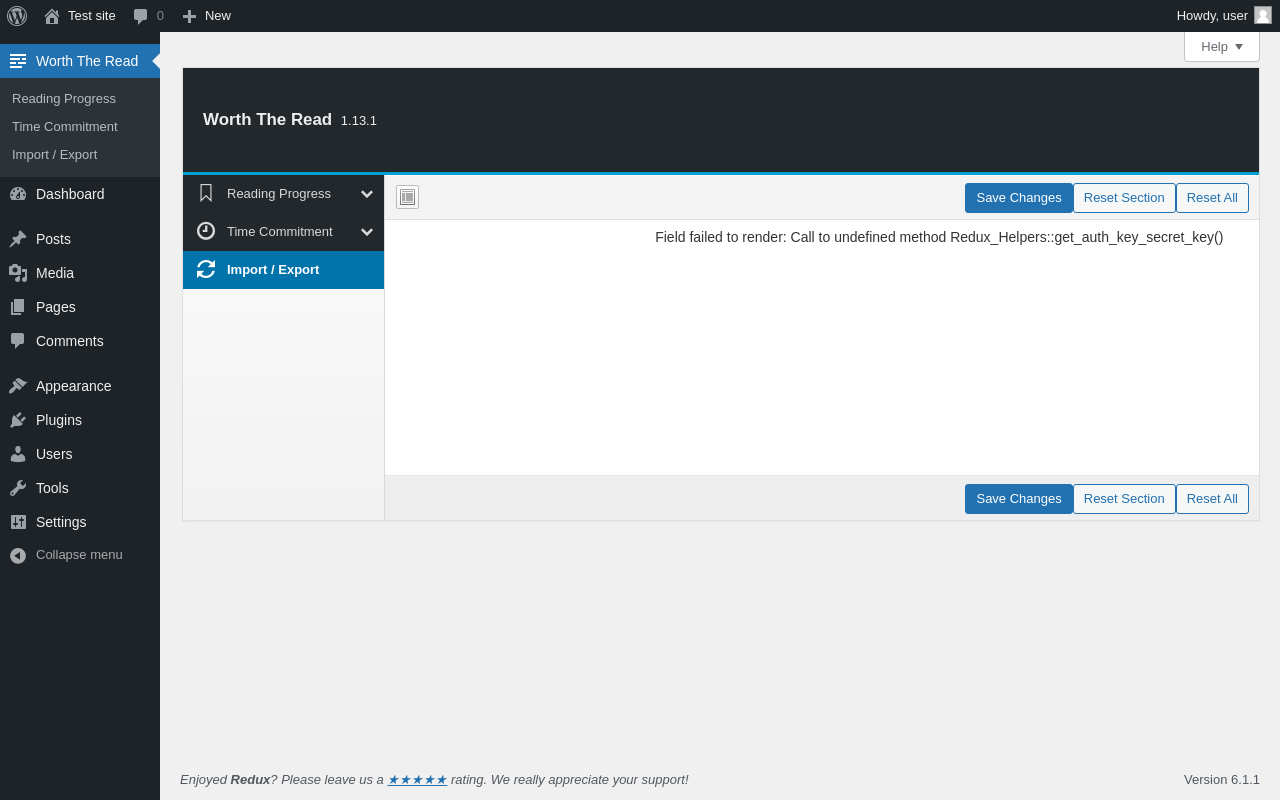Click the expand all sections icon
This screenshot has width=1280, height=800.
pos(407,197)
